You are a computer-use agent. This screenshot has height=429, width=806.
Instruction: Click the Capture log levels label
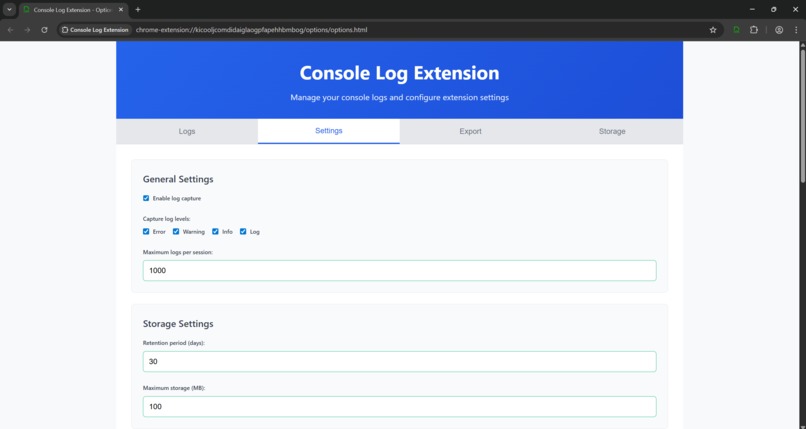coord(167,219)
